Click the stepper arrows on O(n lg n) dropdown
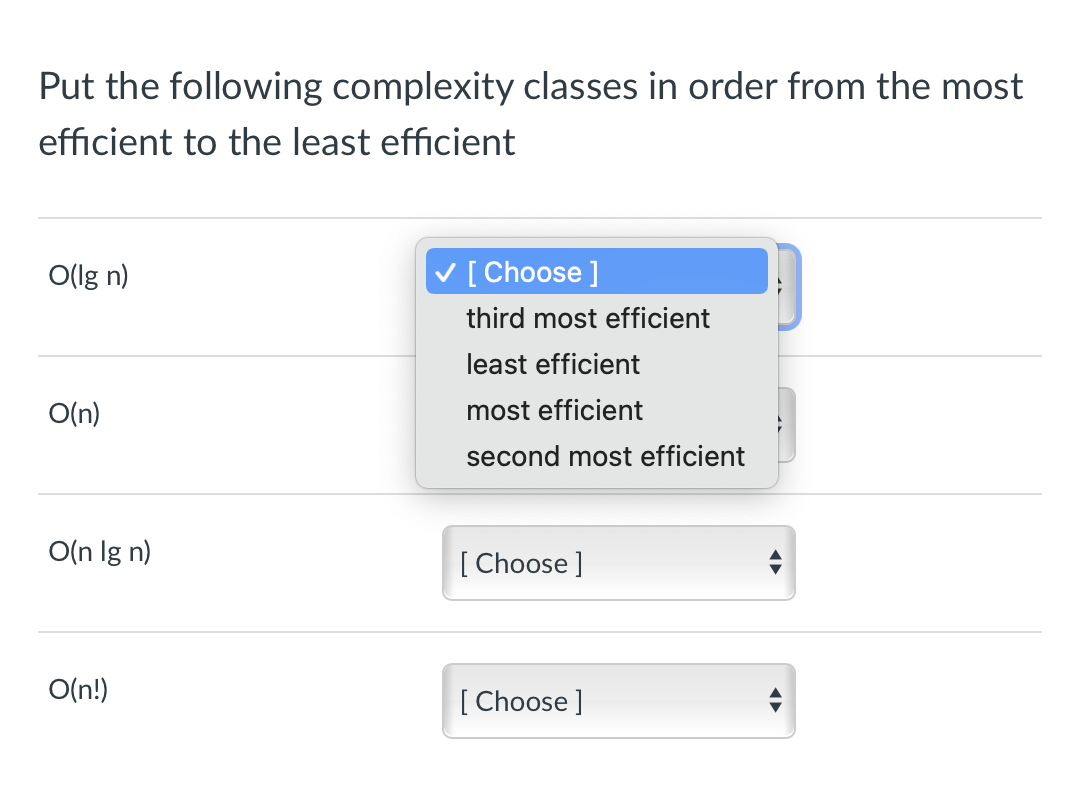The width and height of the screenshot is (1082, 802). click(x=775, y=562)
